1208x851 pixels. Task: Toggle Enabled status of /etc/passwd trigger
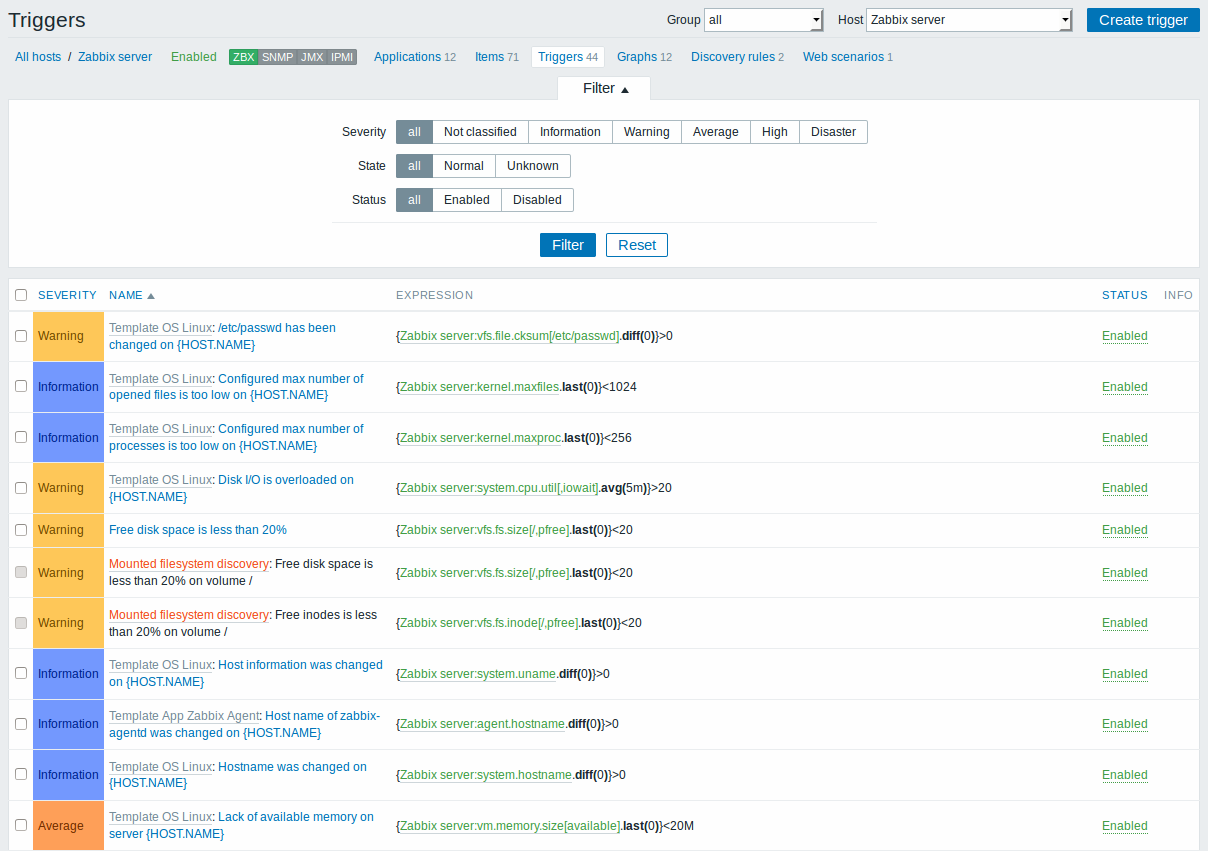[x=1125, y=336]
